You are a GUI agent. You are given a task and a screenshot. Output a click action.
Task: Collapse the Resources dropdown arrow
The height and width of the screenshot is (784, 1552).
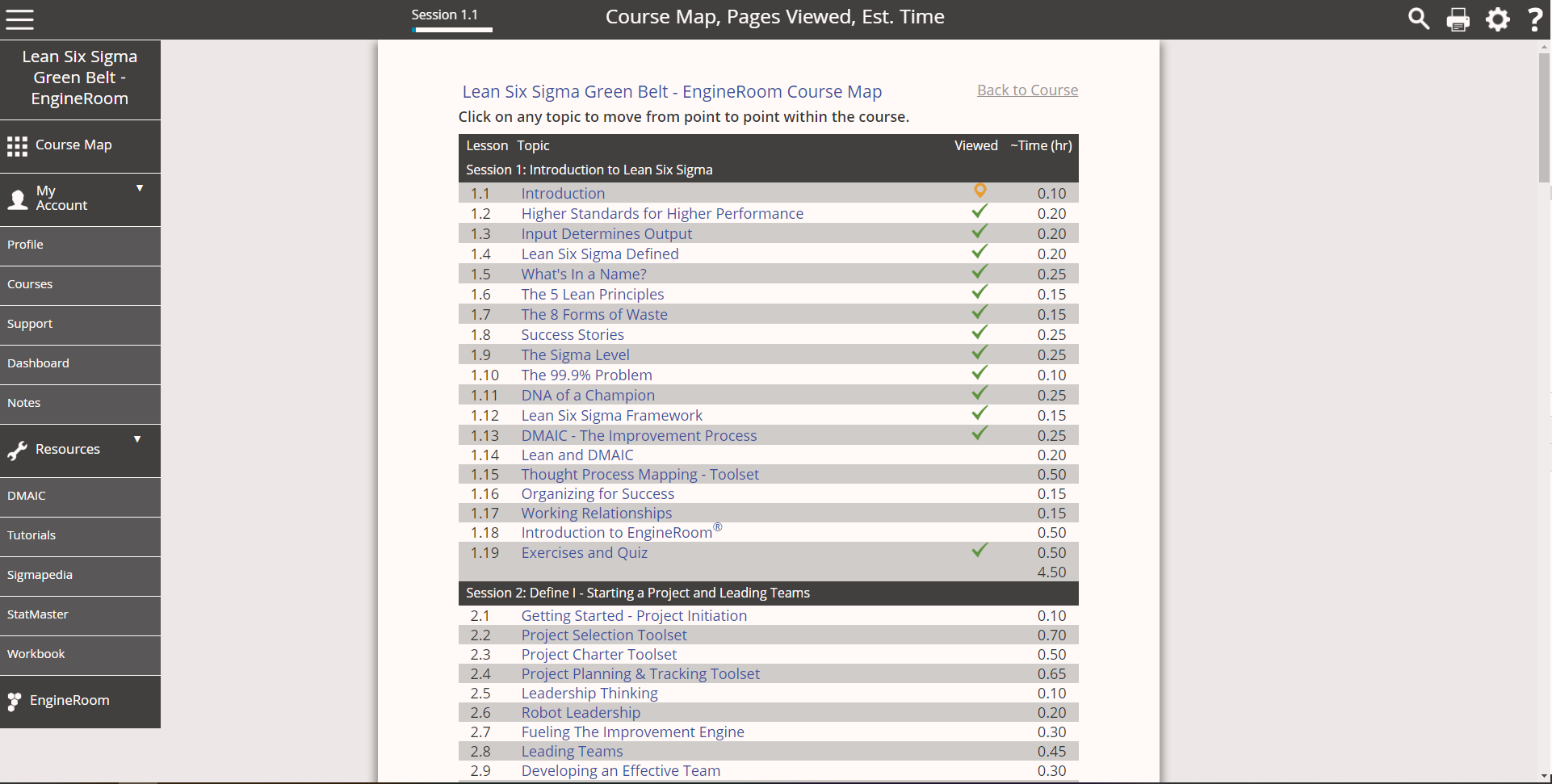pos(137,439)
